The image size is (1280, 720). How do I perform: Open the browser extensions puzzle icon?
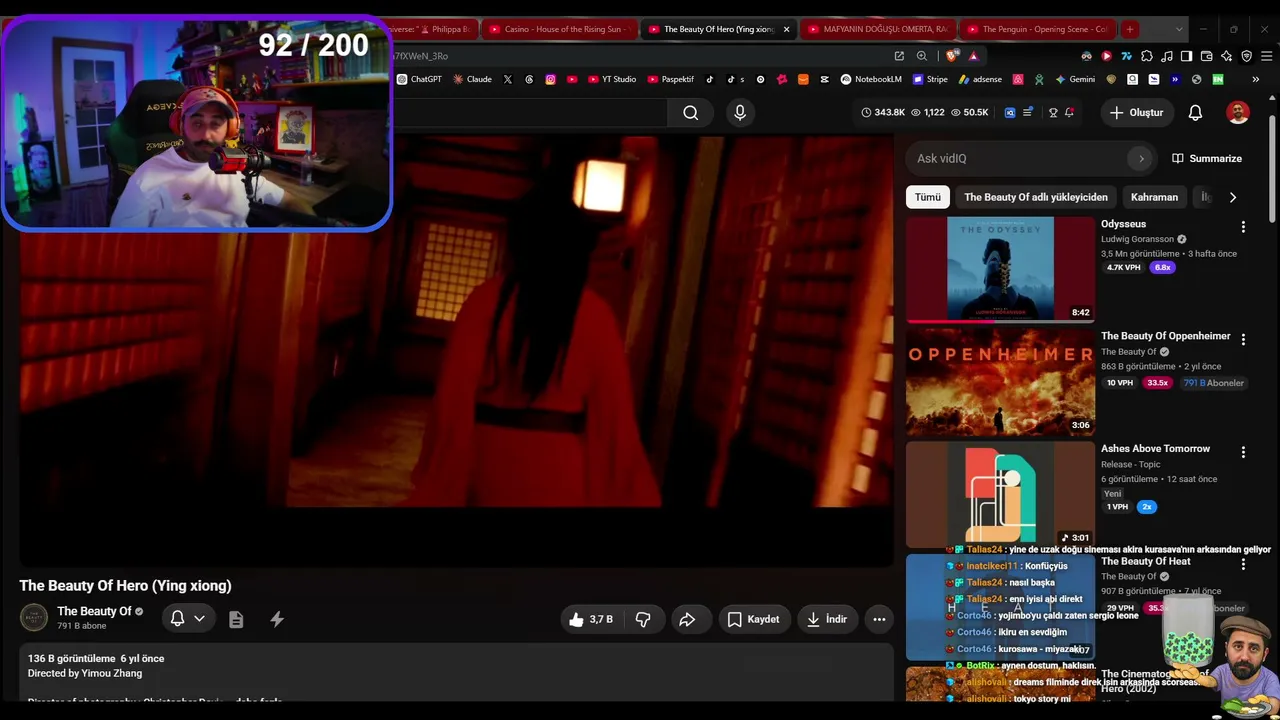pyautogui.click(x=1147, y=56)
